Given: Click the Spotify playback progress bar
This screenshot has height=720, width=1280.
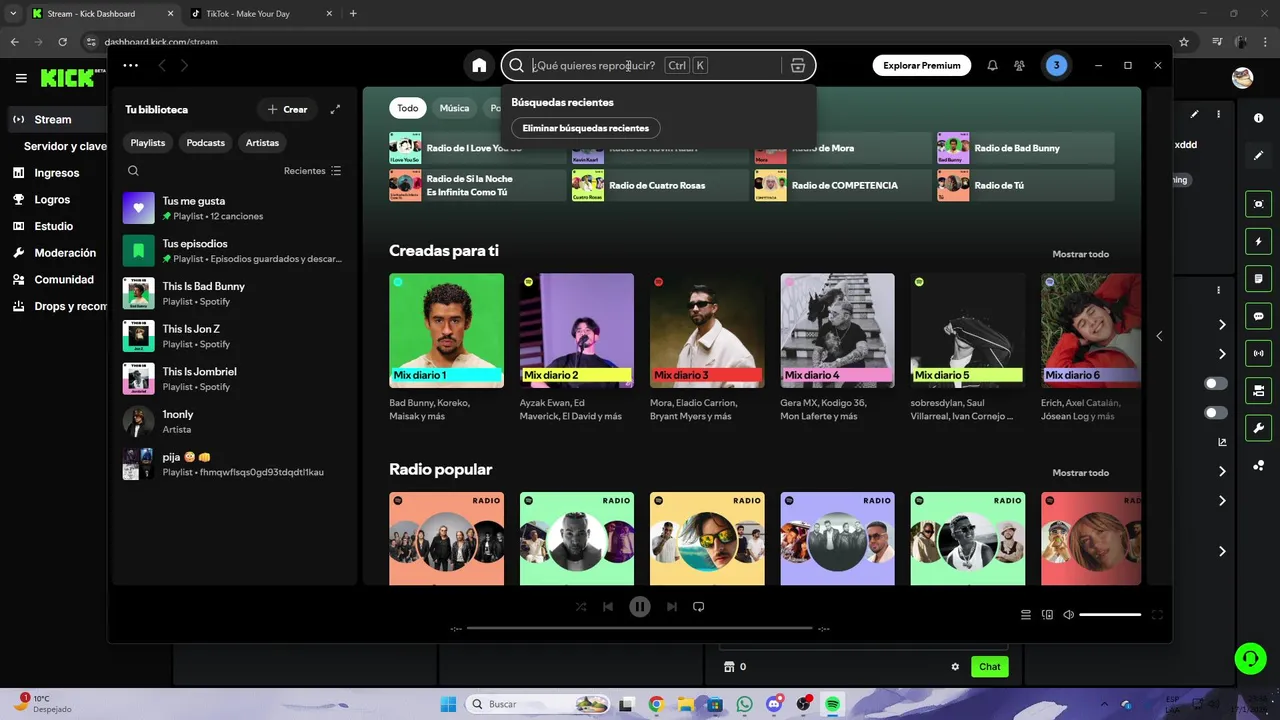Looking at the screenshot, I should click(x=639, y=629).
